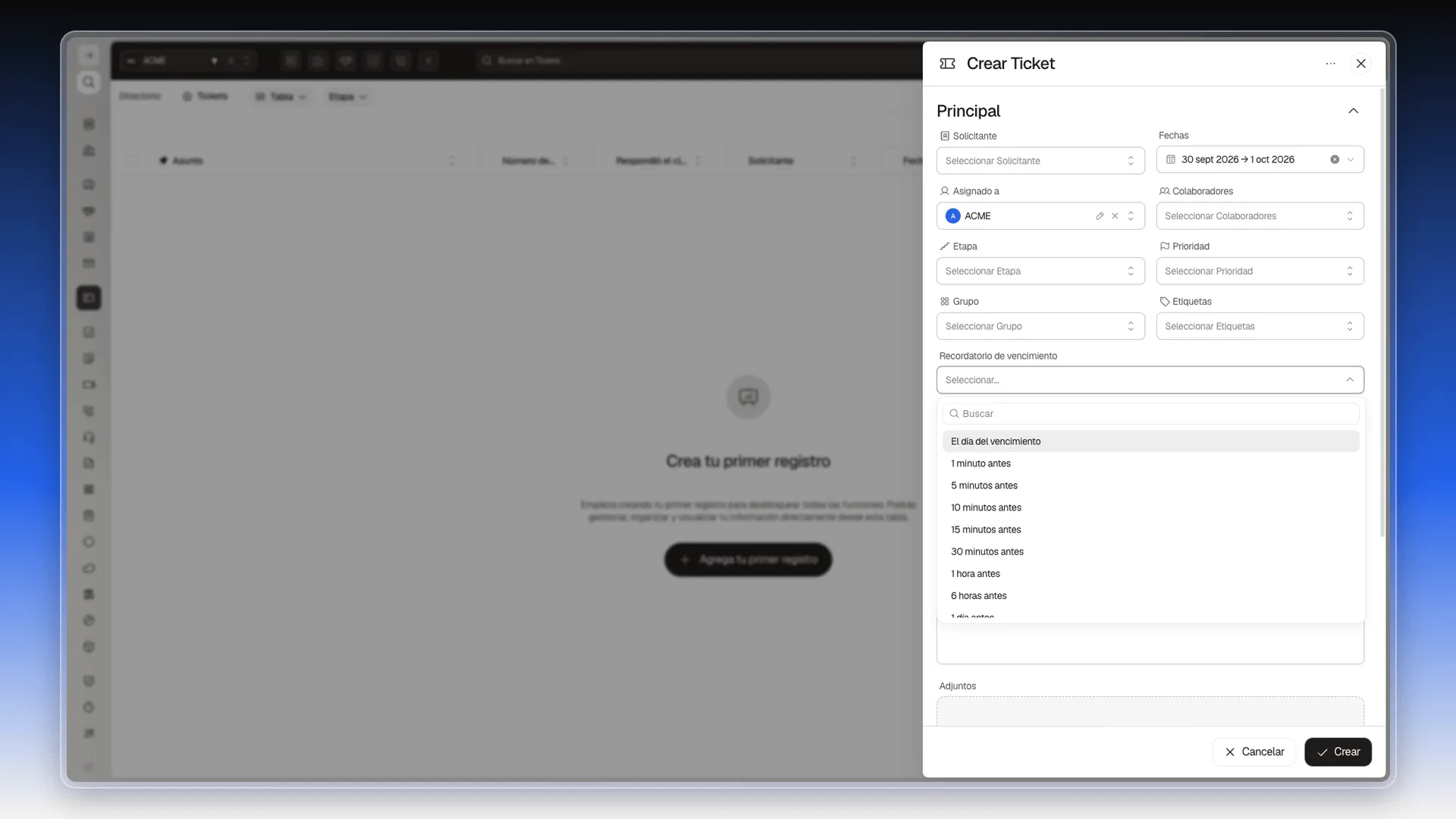Click the ticket icon beside Crear Ticket title

coord(947,64)
